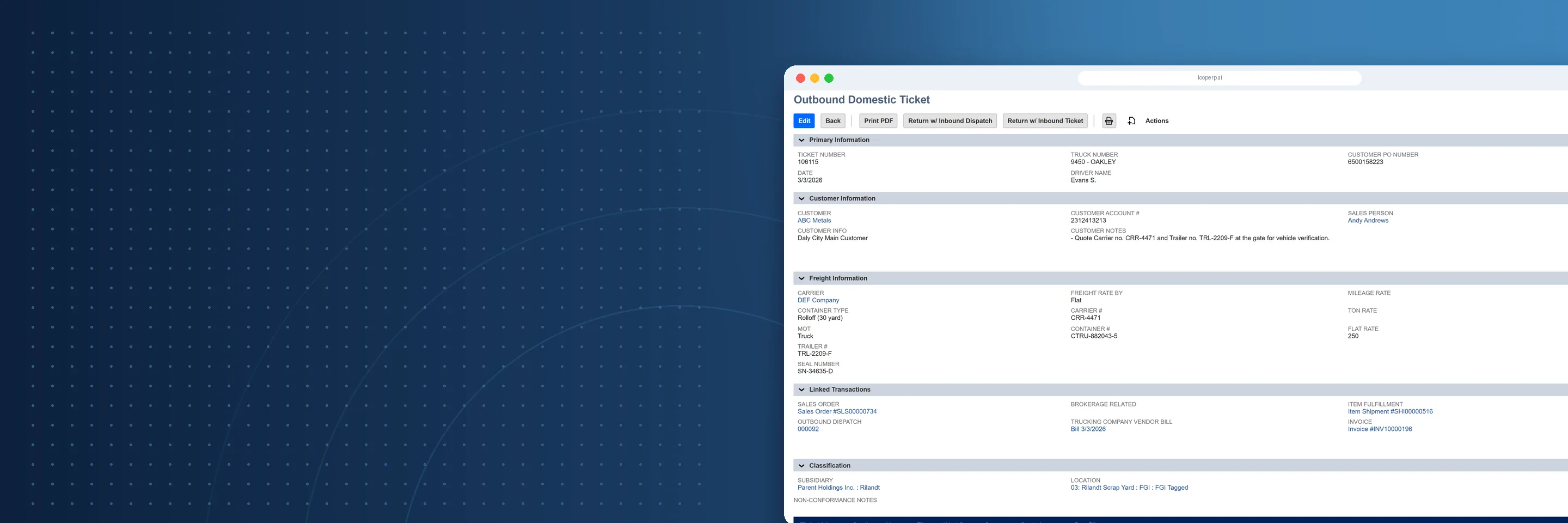
Task: Click the printer icon in toolbar
Action: 1109,121
